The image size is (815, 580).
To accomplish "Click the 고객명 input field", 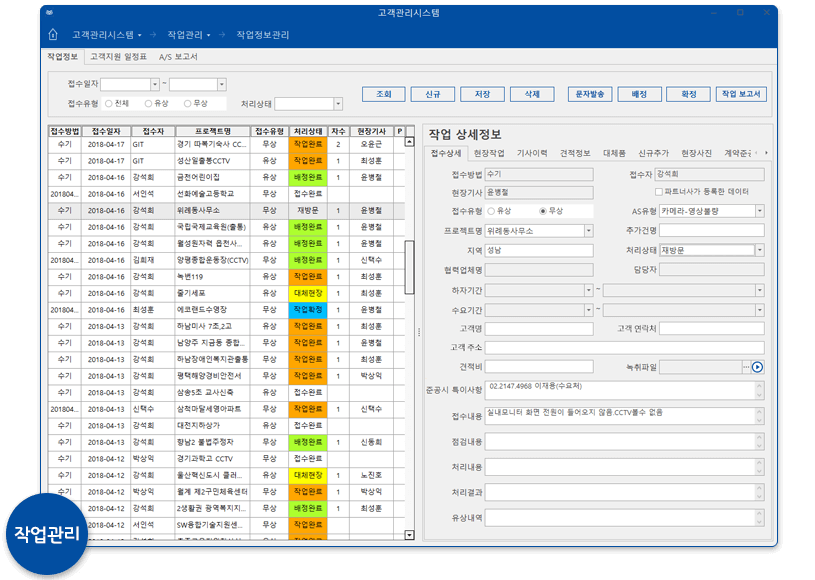I will click(539, 329).
